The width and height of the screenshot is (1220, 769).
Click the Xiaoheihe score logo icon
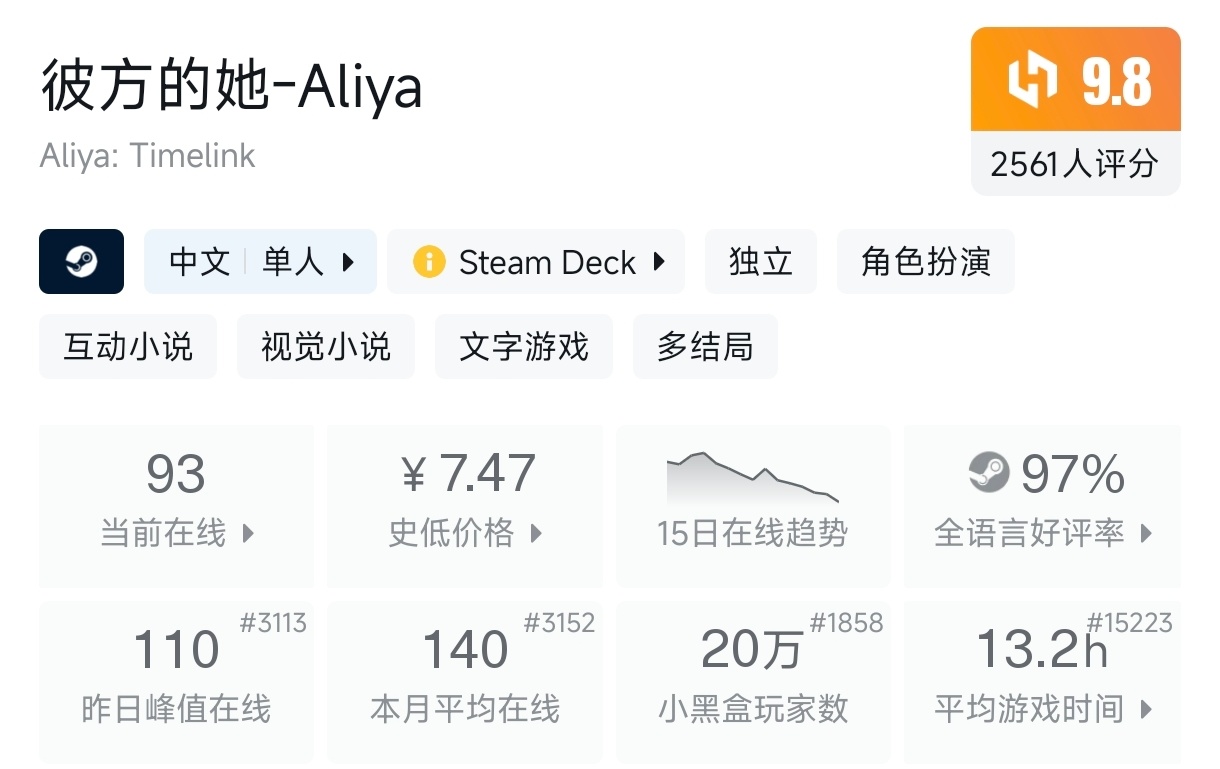tap(1031, 80)
